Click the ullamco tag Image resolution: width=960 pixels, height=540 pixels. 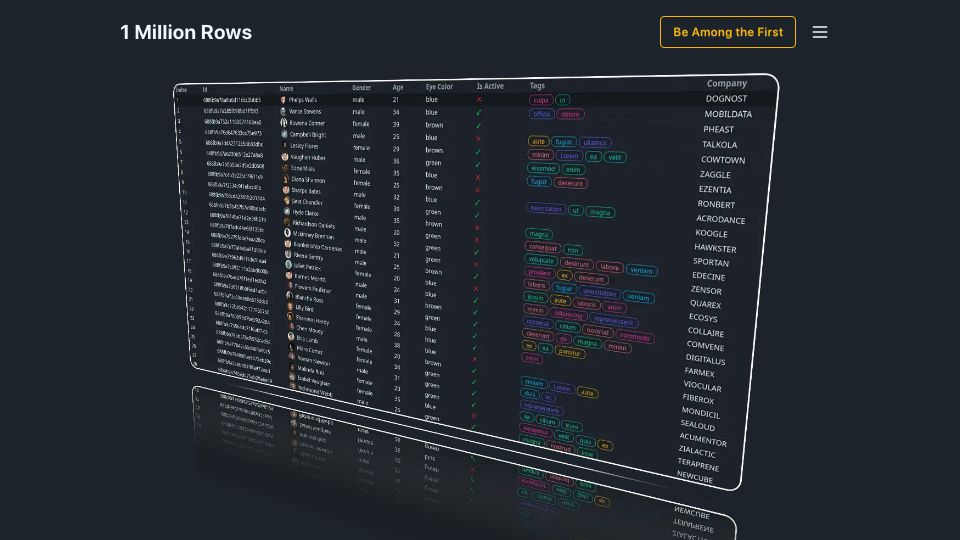click(x=594, y=143)
